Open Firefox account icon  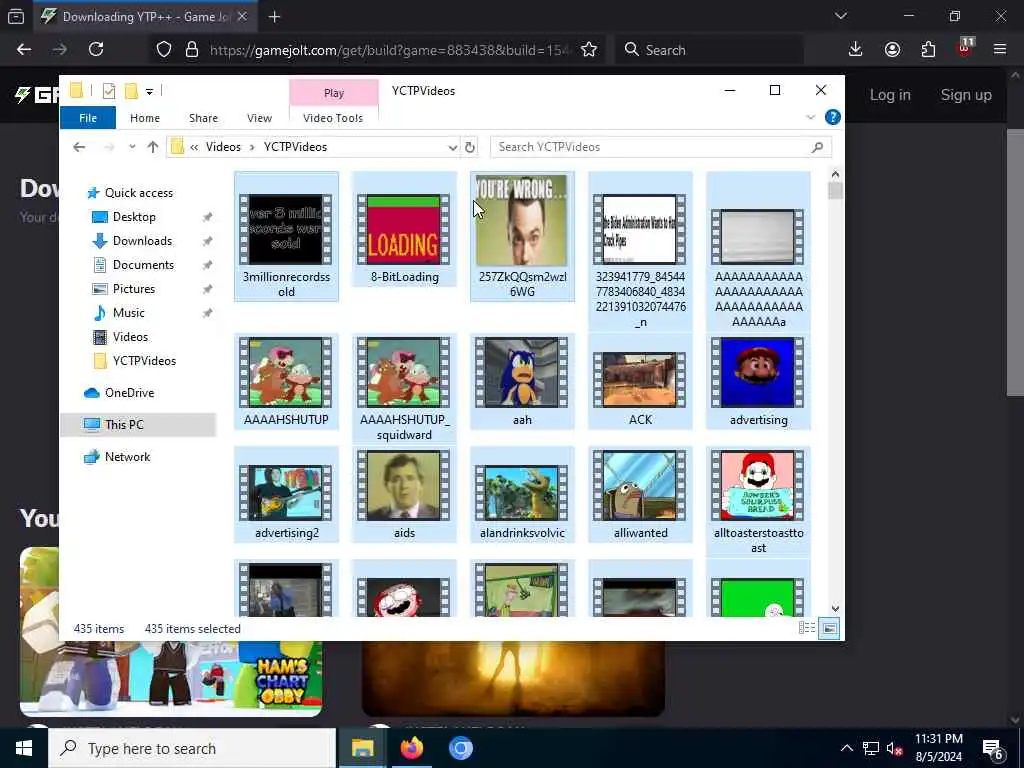[892, 49]
